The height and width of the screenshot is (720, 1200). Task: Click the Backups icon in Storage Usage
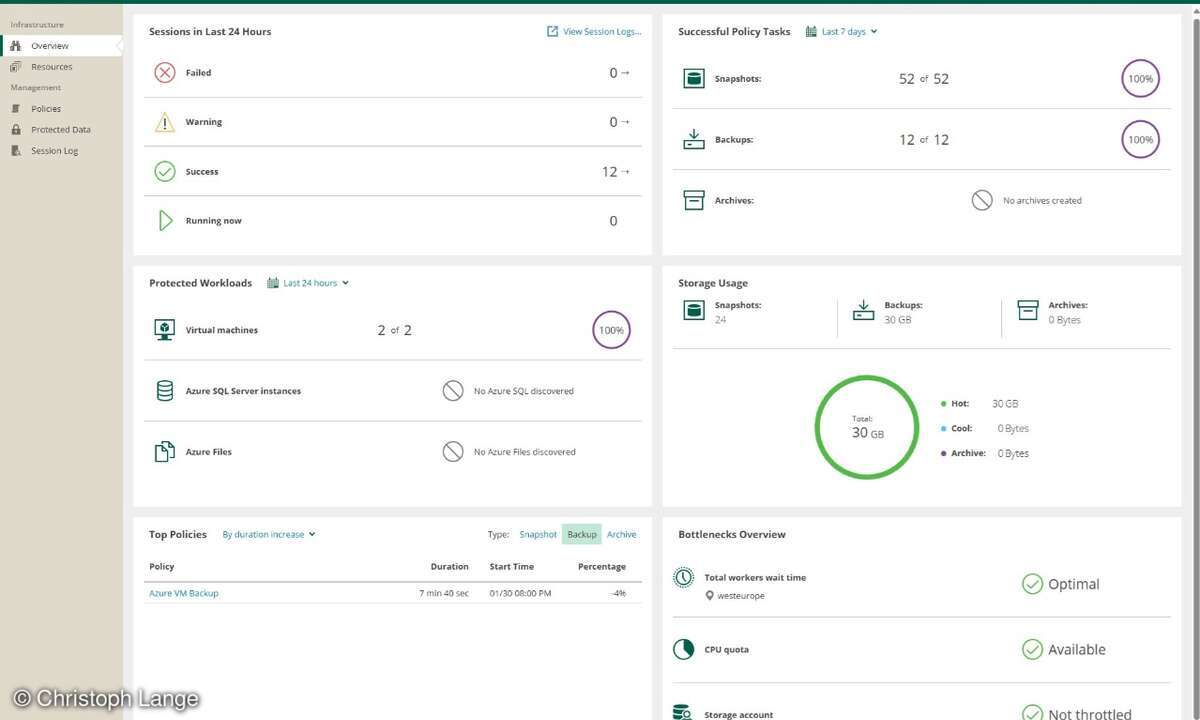click(864, 310)
